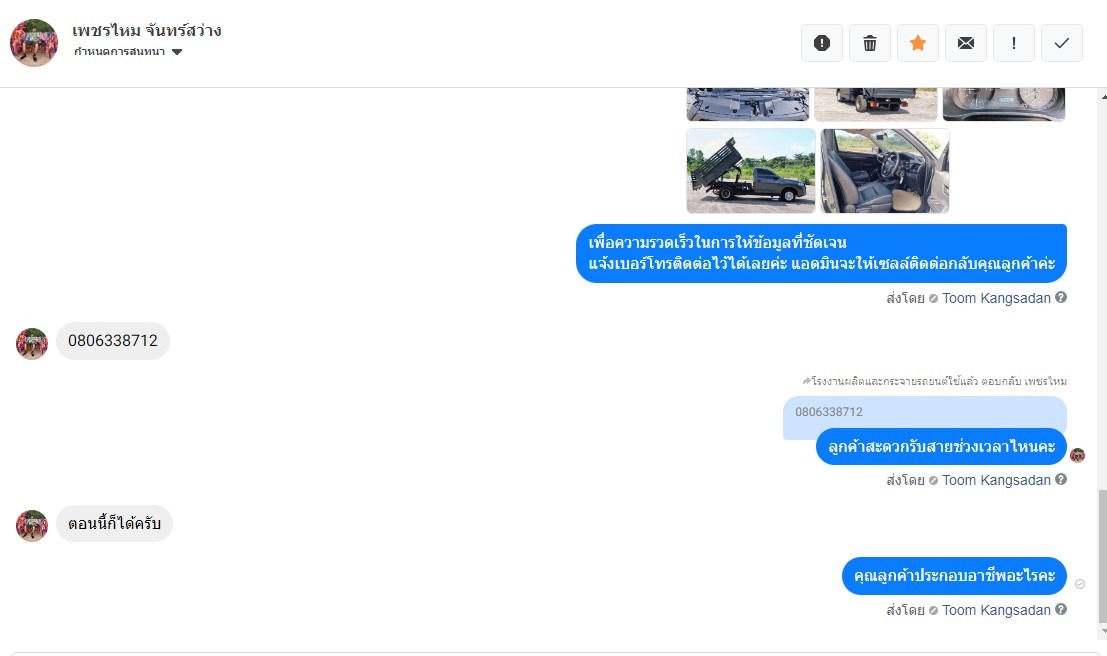Click help icon under ลูกค้าสะดวกรับสาย message
The image size is (1107, 656).
click(1061, 479)
